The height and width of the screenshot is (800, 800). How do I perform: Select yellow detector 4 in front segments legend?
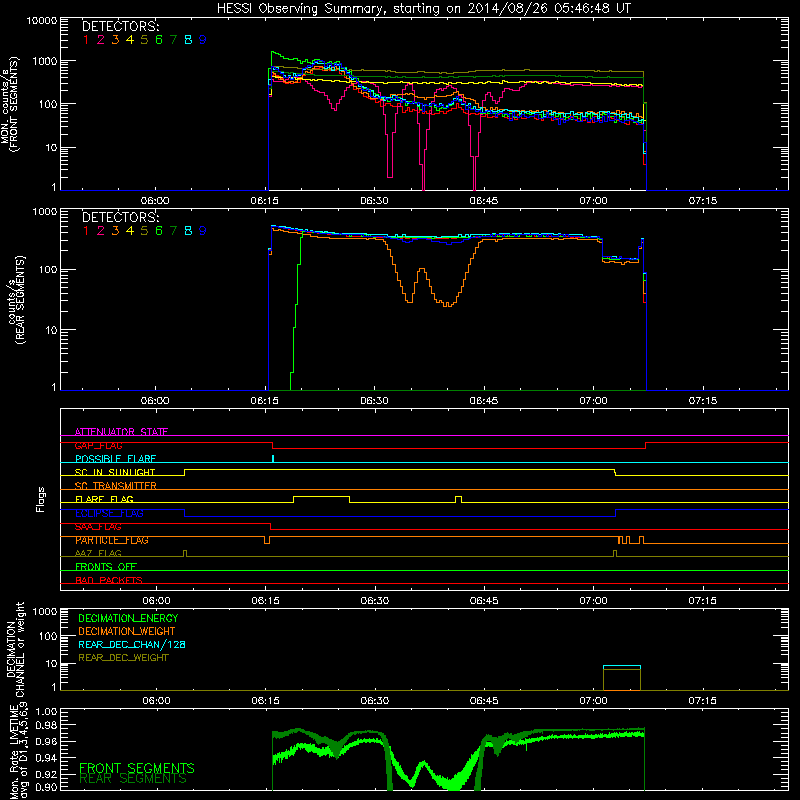(x=130, y=40)
